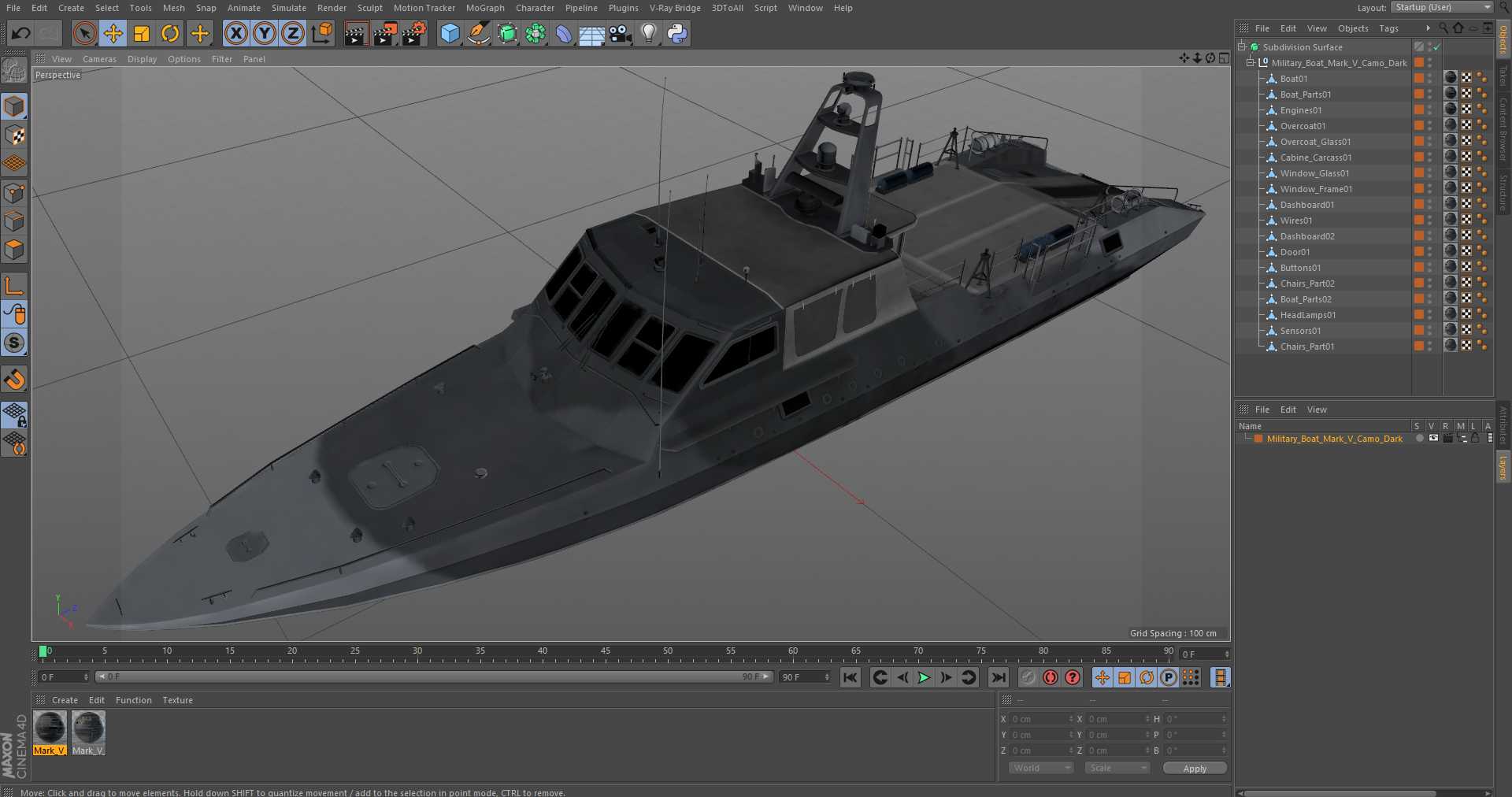Click Record Active Objects keyframe button
Image resolution: width=1512 pixels, height=797 pixels.
point(1028,677)
